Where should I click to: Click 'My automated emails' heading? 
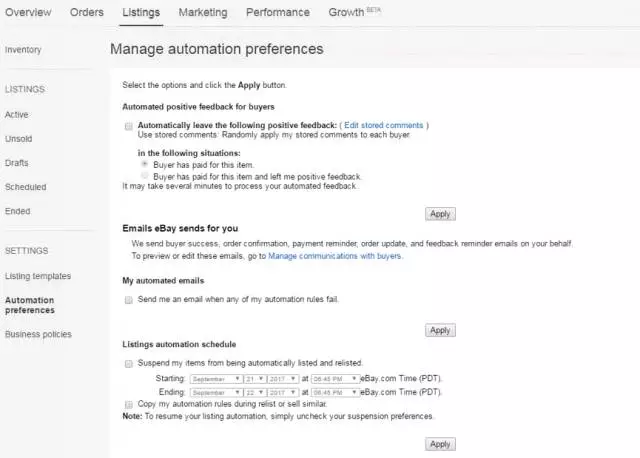coord(163,281)
